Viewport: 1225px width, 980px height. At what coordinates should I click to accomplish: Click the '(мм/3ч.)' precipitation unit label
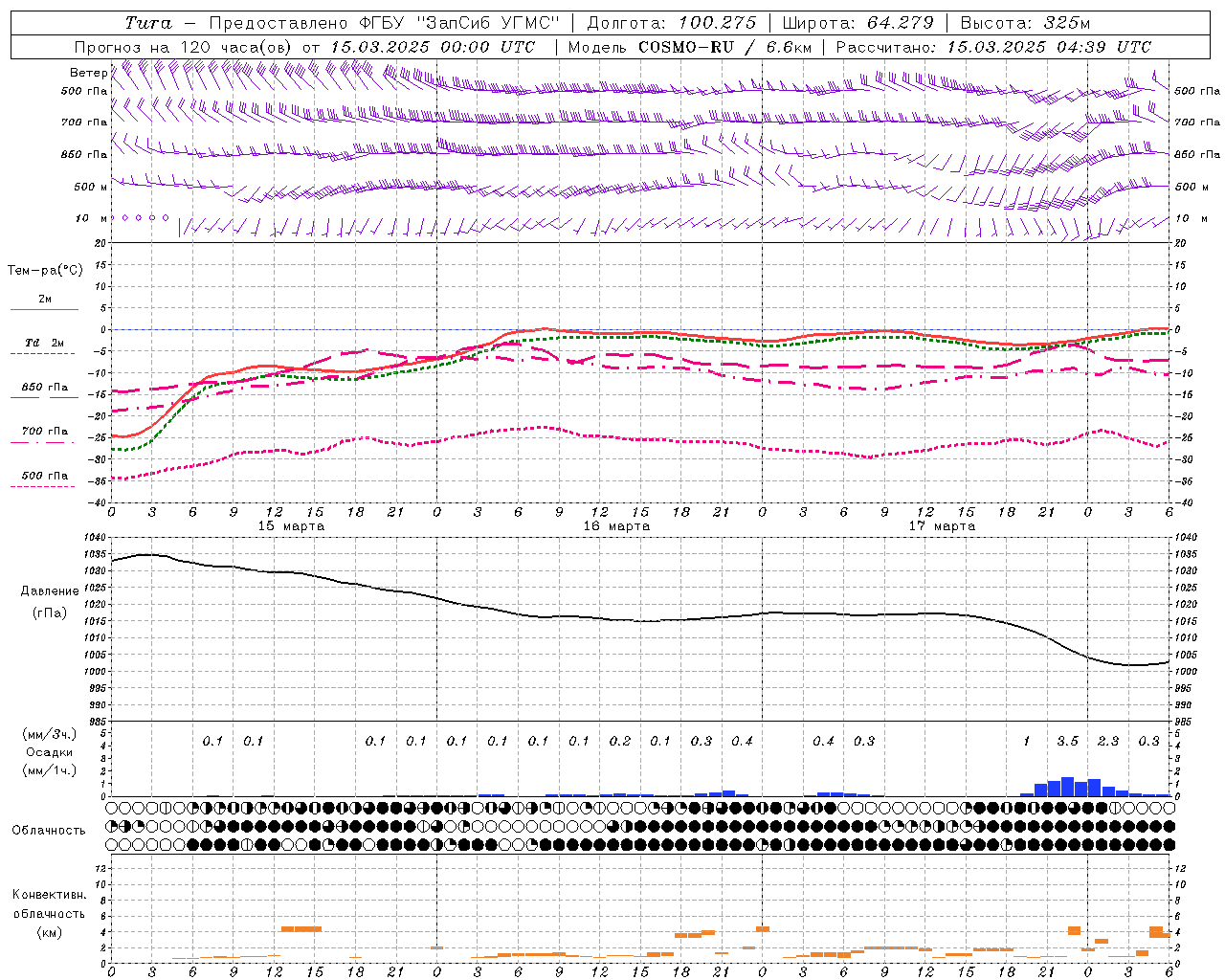point(50,734)
